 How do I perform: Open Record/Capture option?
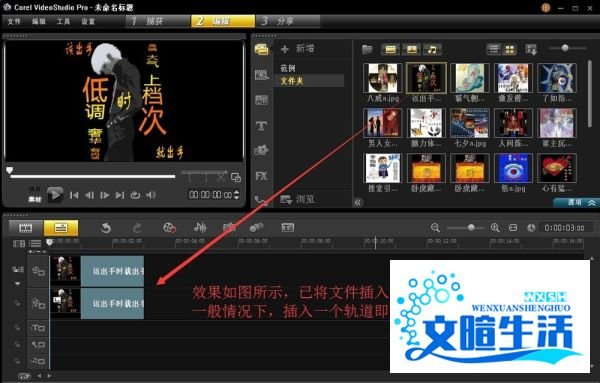(170, 228)
